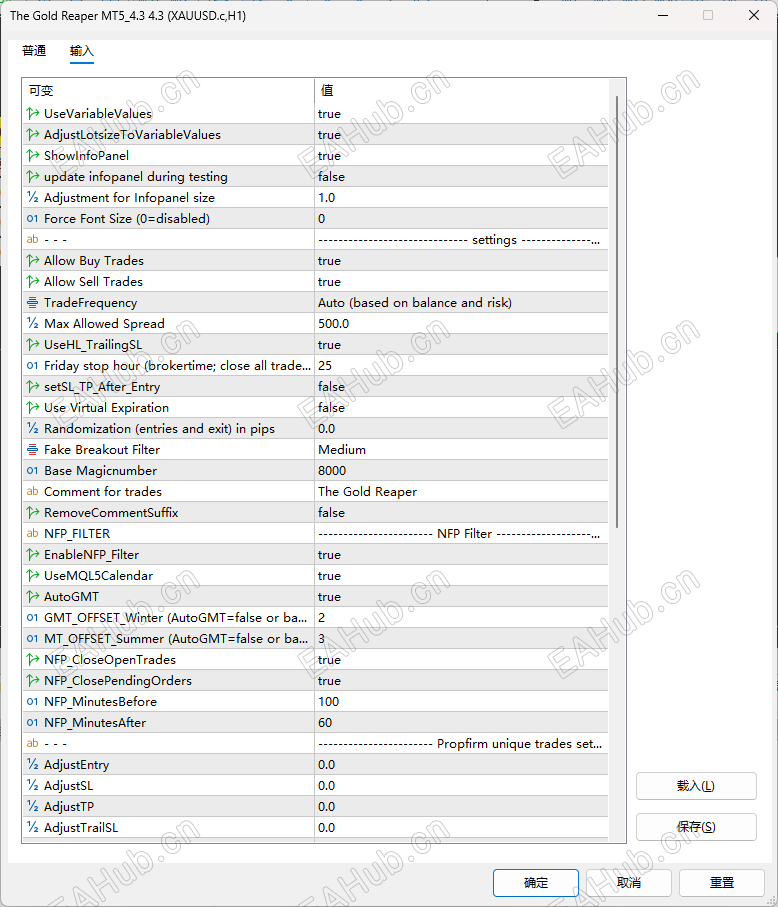Click the string icon beside Comment for trades
This screenshot has height=907, width=778.
(x=32, y=492)
